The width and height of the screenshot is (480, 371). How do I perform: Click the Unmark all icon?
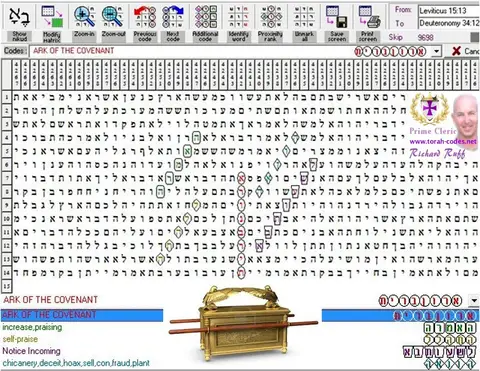[x=304, y=16]
